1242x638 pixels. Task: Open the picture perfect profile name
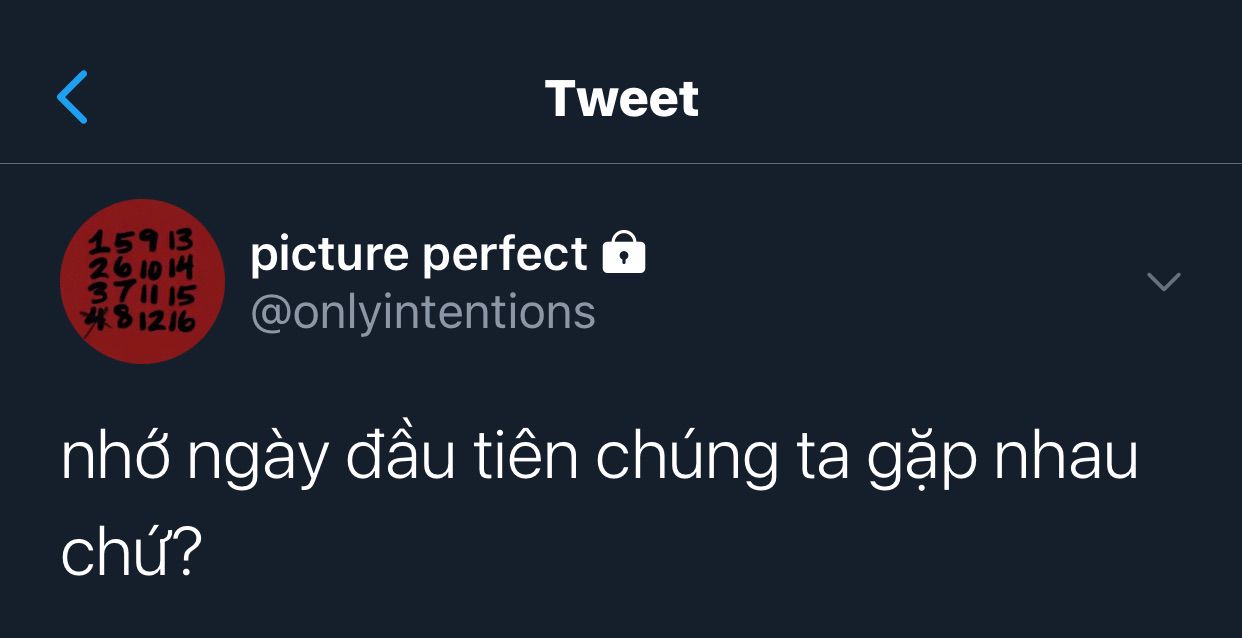(418, 254)
